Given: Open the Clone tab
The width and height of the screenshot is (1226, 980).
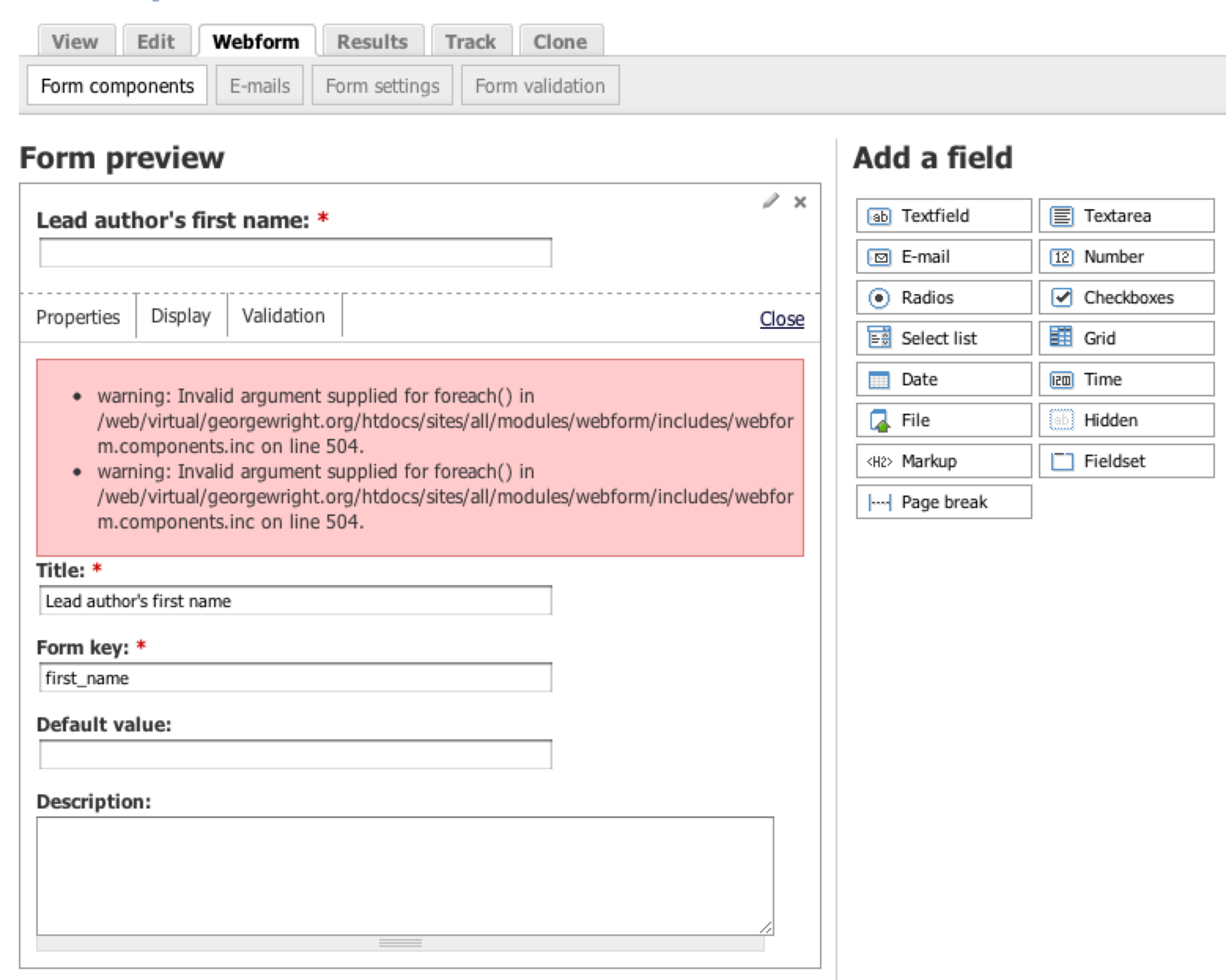Looking at the screenshot, I should pyautogui.click(x=561, y=41).
